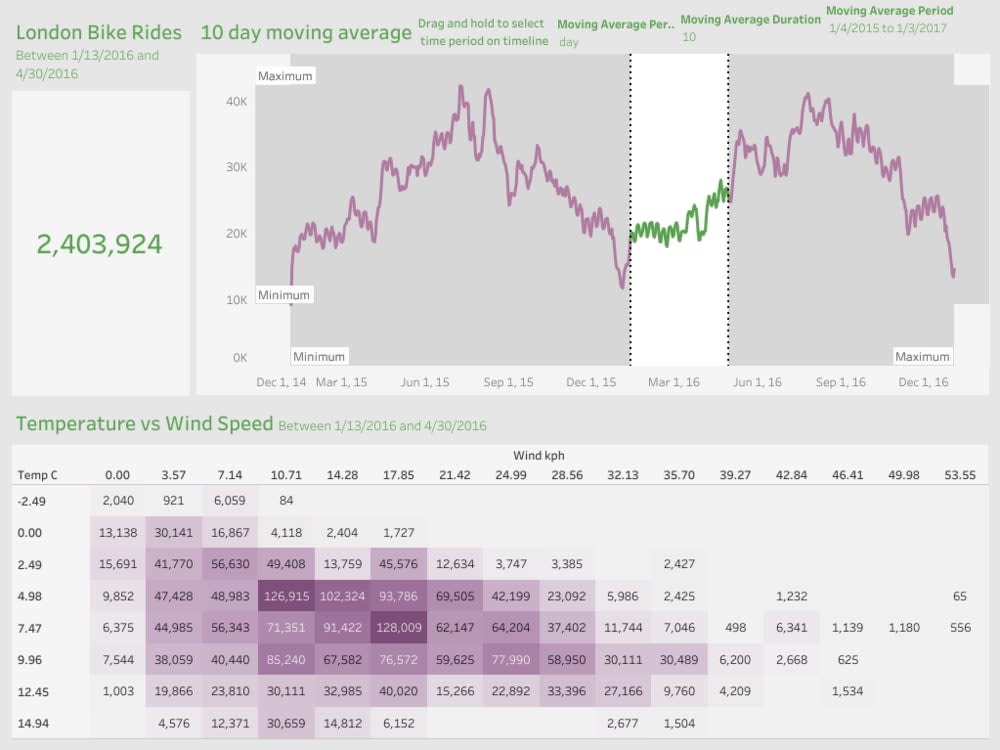Select the Moving Average Period date range text
This screenshot has height=750, width=1000.
tap(884, 27)
